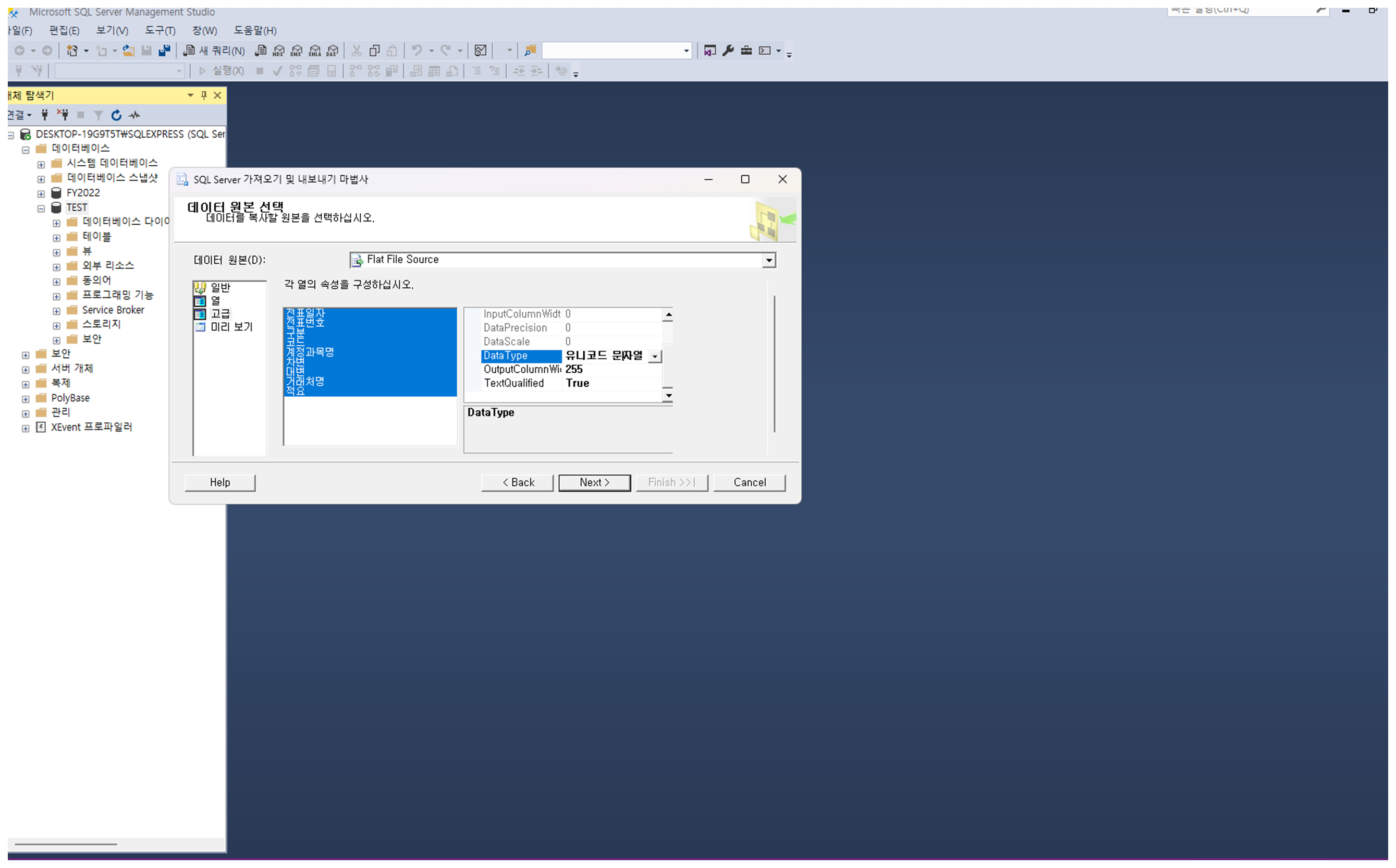
Task: Click the property grid scroll-down arrow
Action: [x=668, y=396]
